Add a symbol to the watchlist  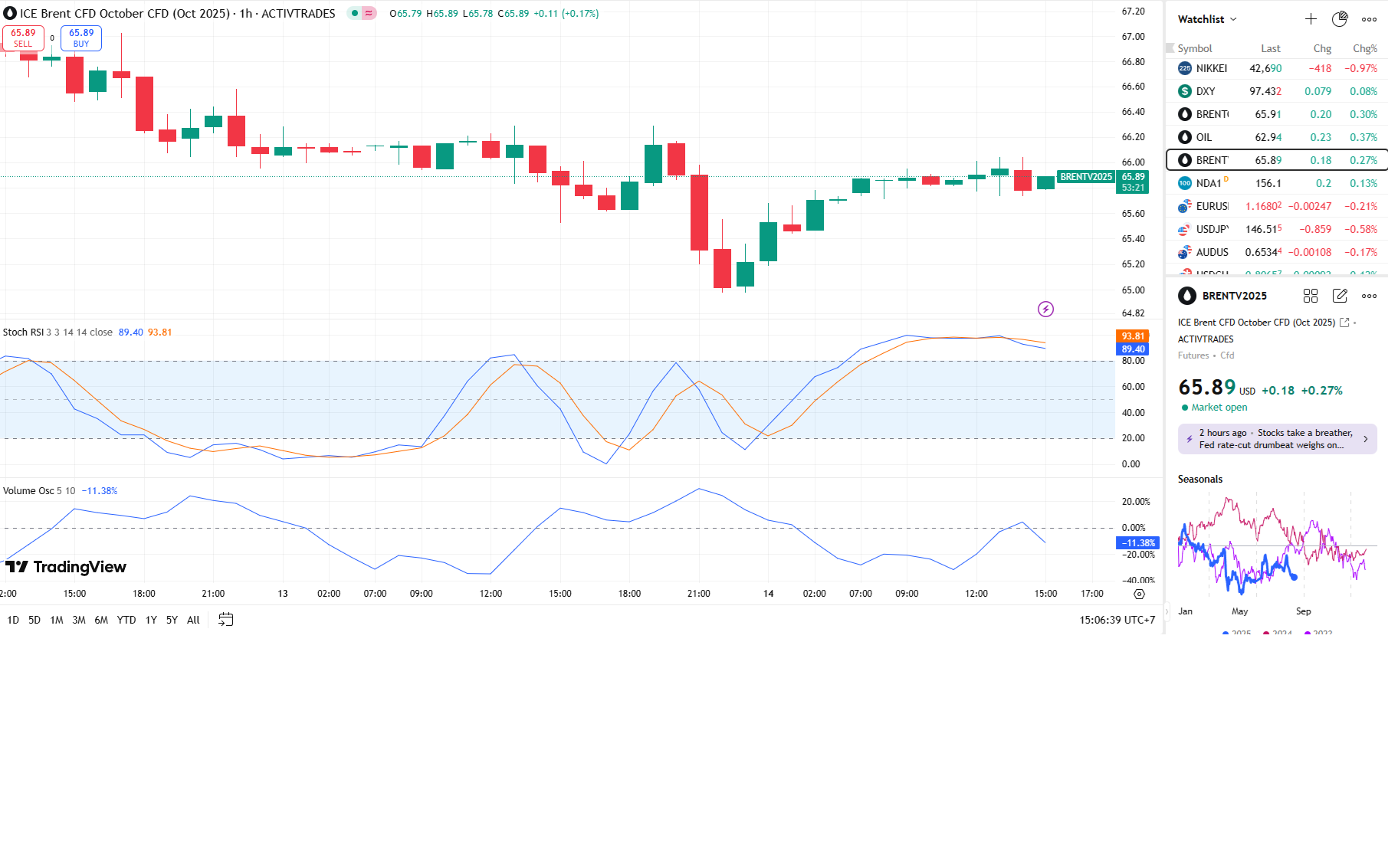click(x=1311, y=19)
